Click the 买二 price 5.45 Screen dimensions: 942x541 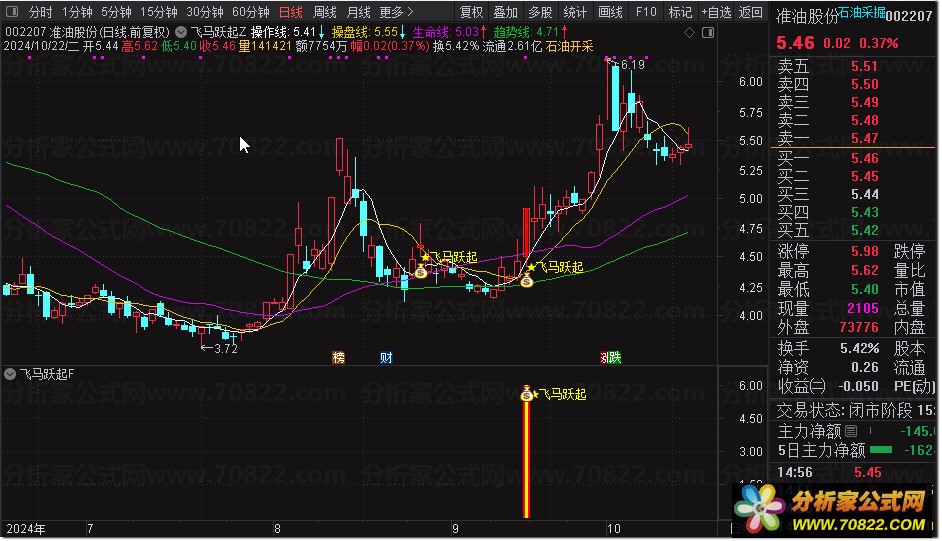(864, 177)
